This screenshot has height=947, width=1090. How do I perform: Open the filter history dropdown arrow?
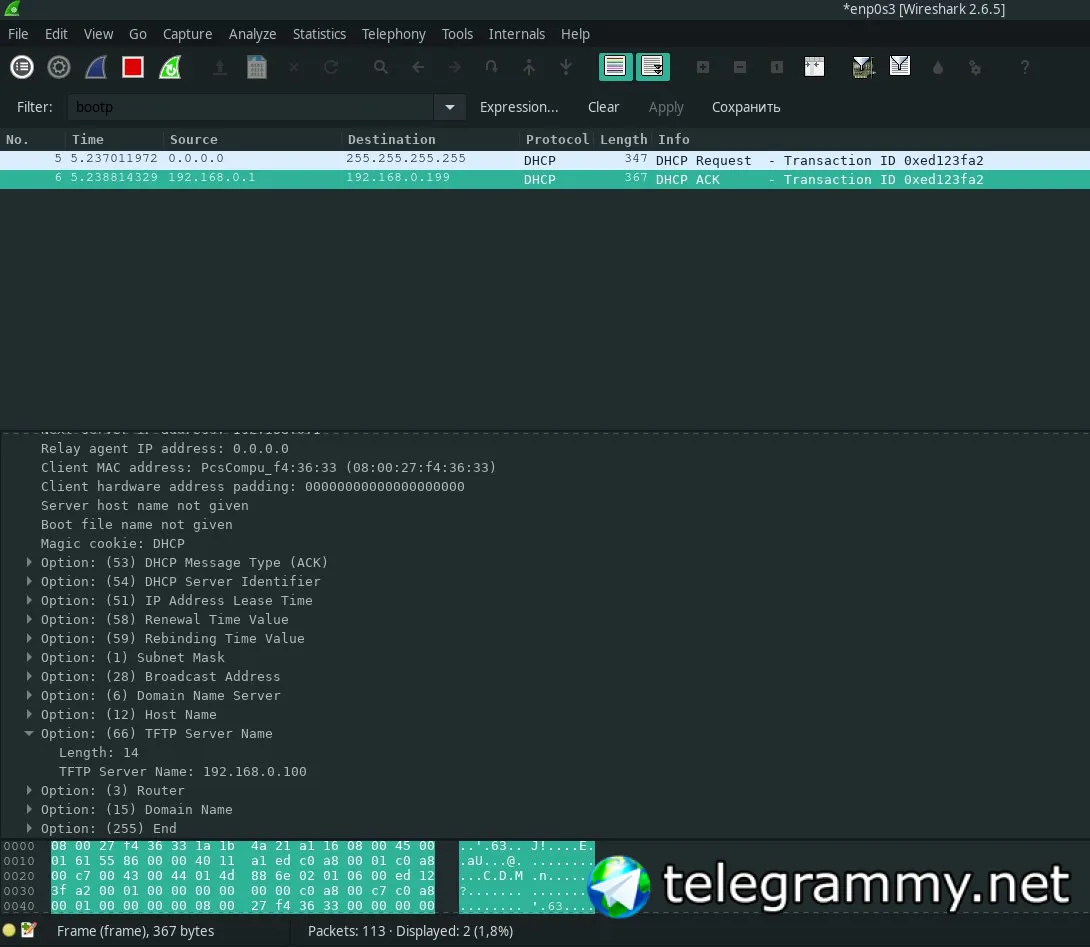(449, 107)
